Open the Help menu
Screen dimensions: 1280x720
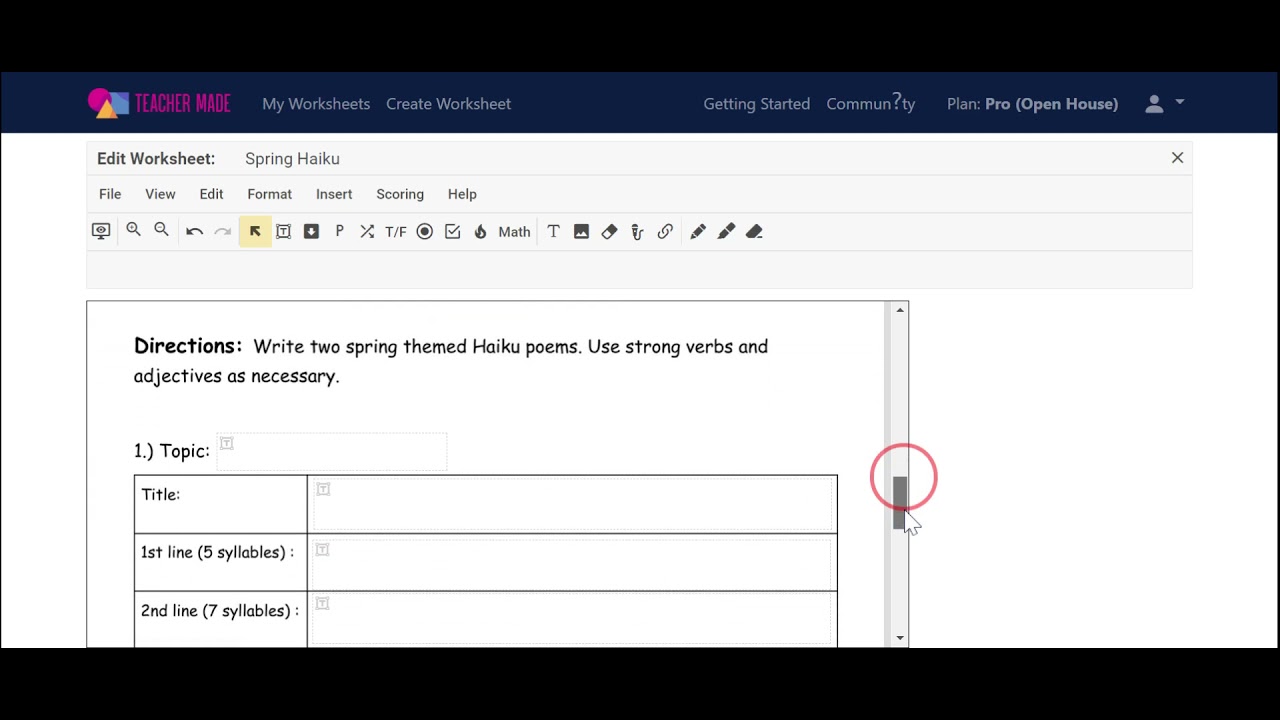[x=462, y=194]
